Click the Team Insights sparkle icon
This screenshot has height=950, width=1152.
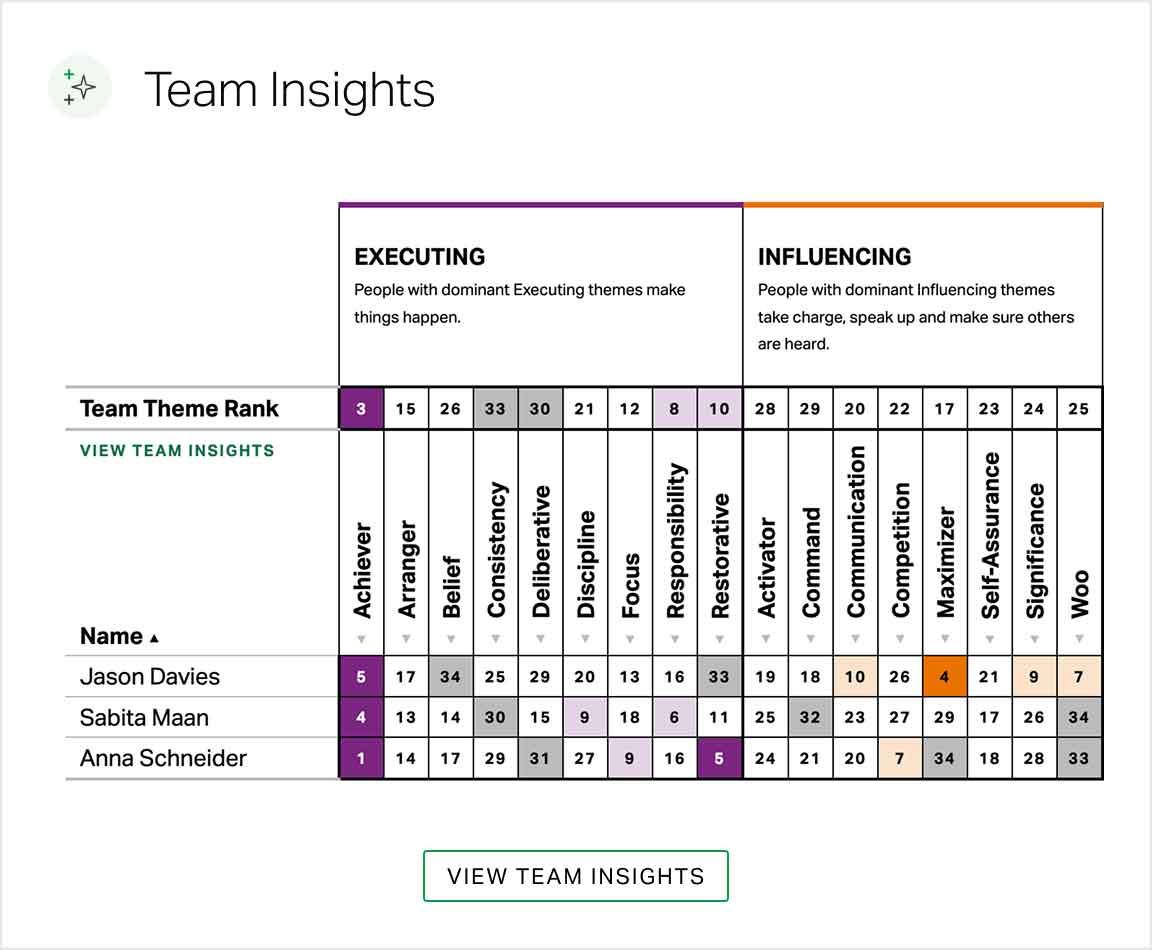coord(78,87)
